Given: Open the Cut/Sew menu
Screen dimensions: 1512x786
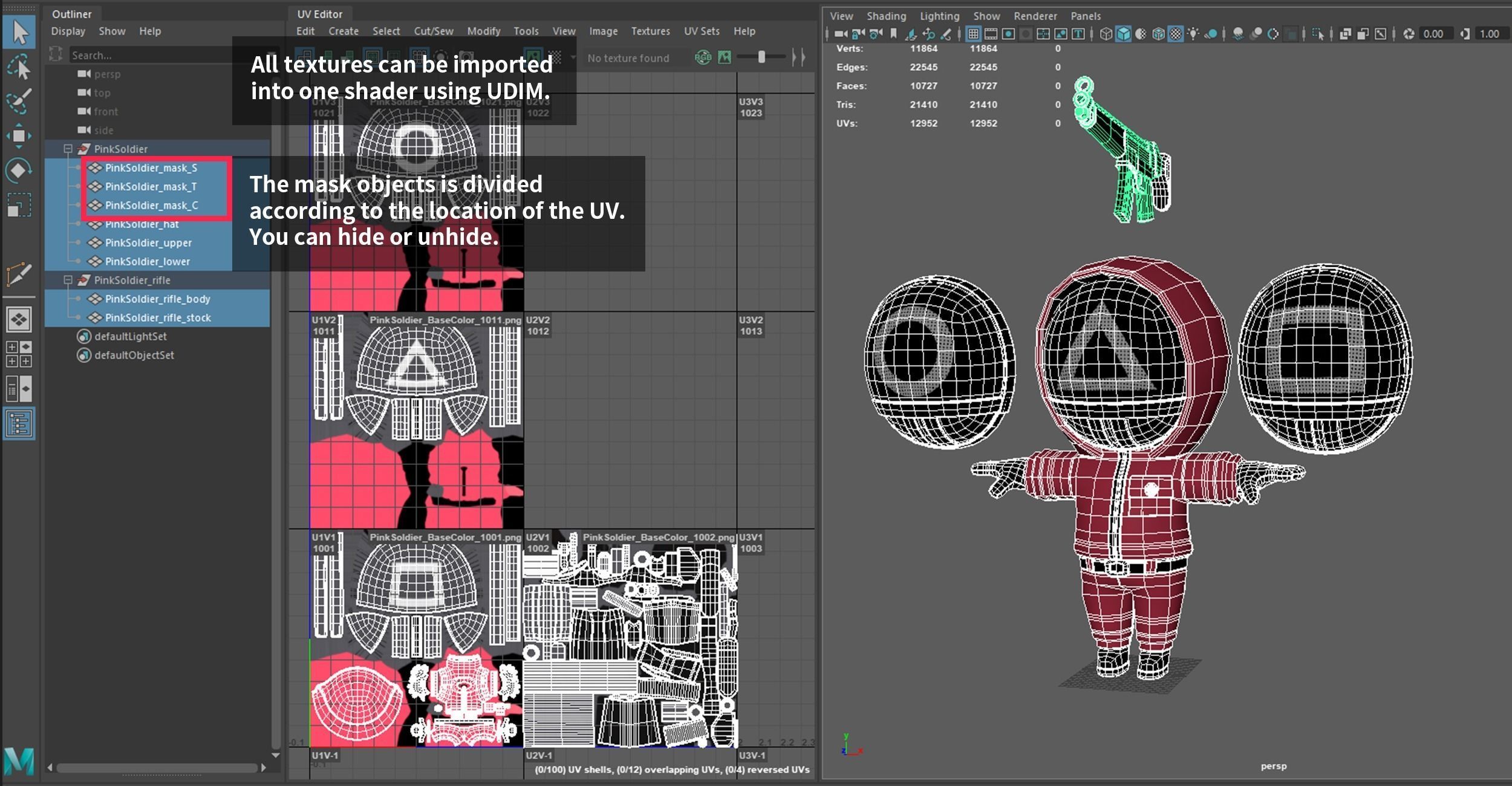Looking at the screenshot, I should pyautogui.click(x=433, y=31).
